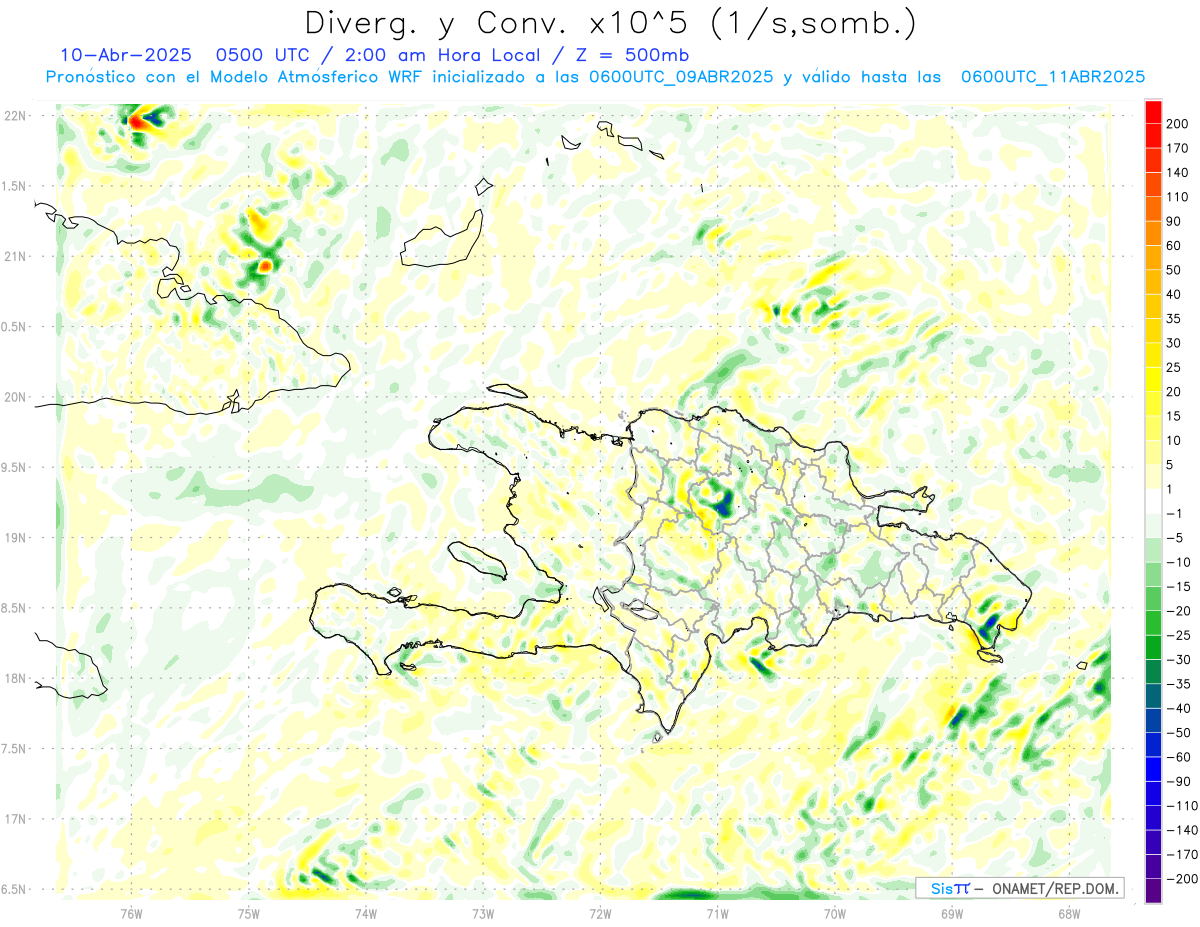Screen dimensions: 1200x927
Task: Click colorbar value '-15'
Action: [x=1177, y=587]
